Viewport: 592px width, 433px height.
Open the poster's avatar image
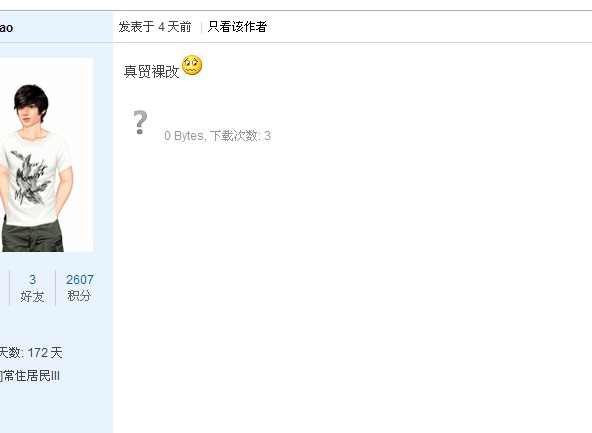point(46,155)
